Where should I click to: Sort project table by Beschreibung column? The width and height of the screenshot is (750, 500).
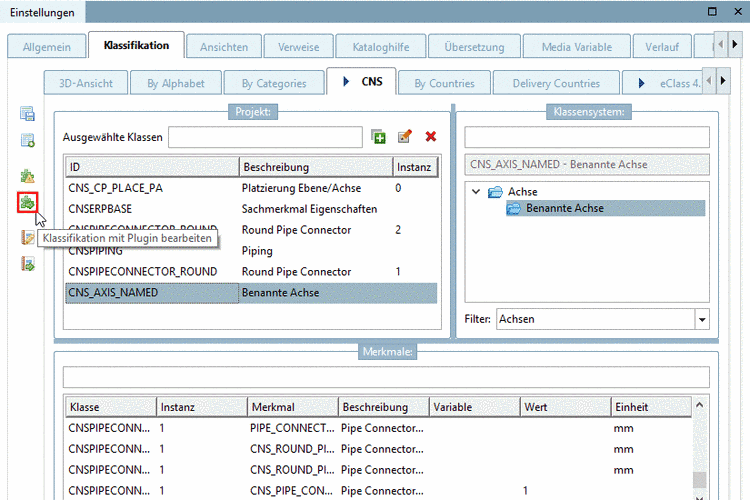pos(316,167)
